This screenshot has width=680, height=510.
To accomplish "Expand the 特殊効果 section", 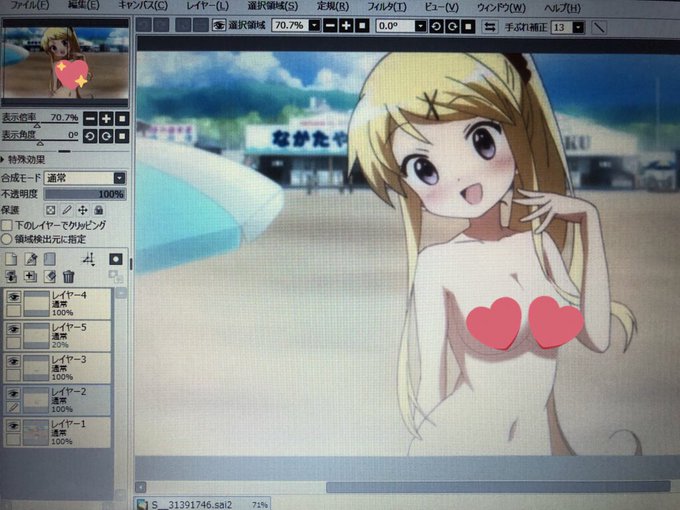I will pyautogui.click(x=23, y=160).
